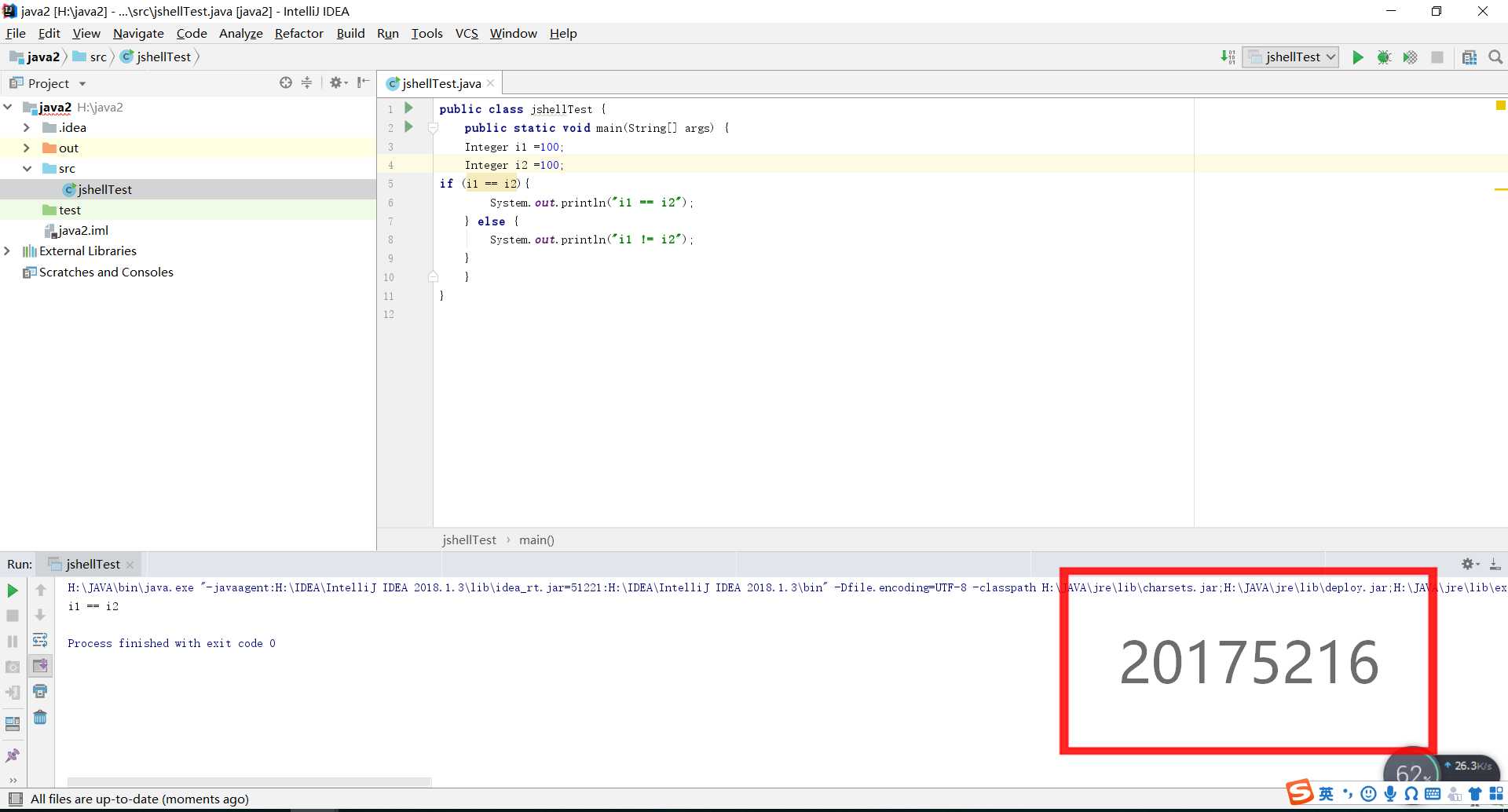Click fold end marker on line 10

pos(433,276)
